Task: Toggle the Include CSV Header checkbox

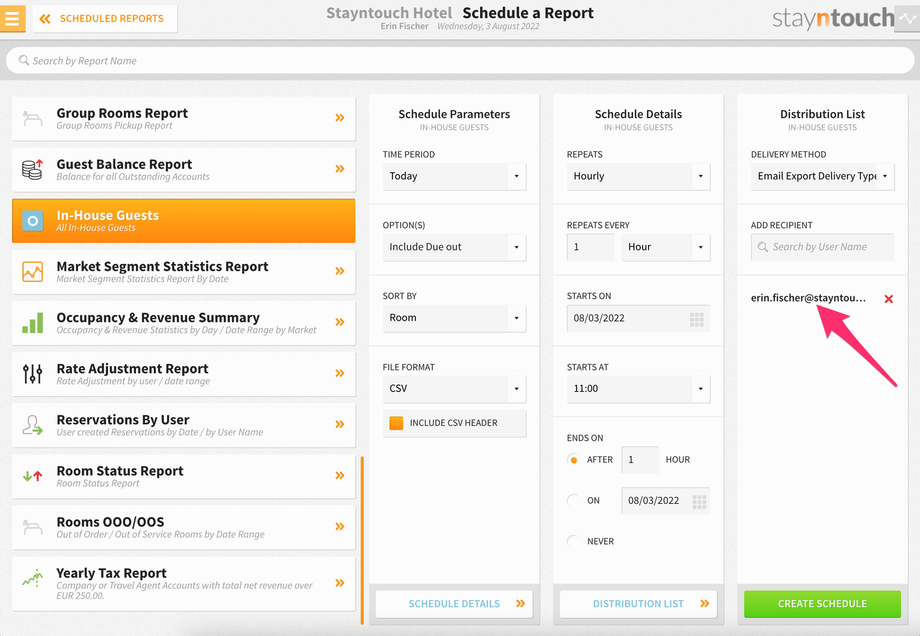Action: pyautogui.click(x=396, y=423)
